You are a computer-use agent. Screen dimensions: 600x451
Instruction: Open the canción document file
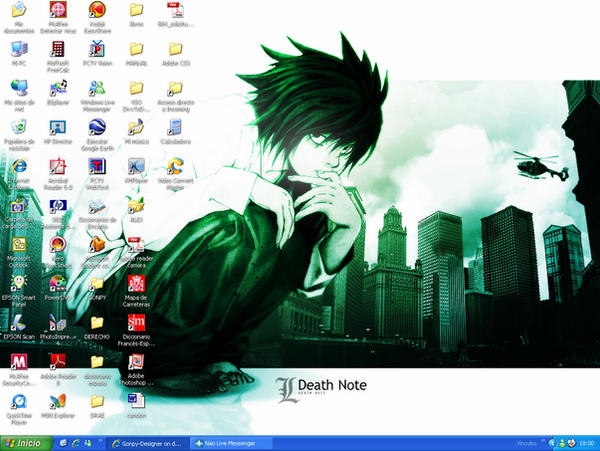coord(137,406)
